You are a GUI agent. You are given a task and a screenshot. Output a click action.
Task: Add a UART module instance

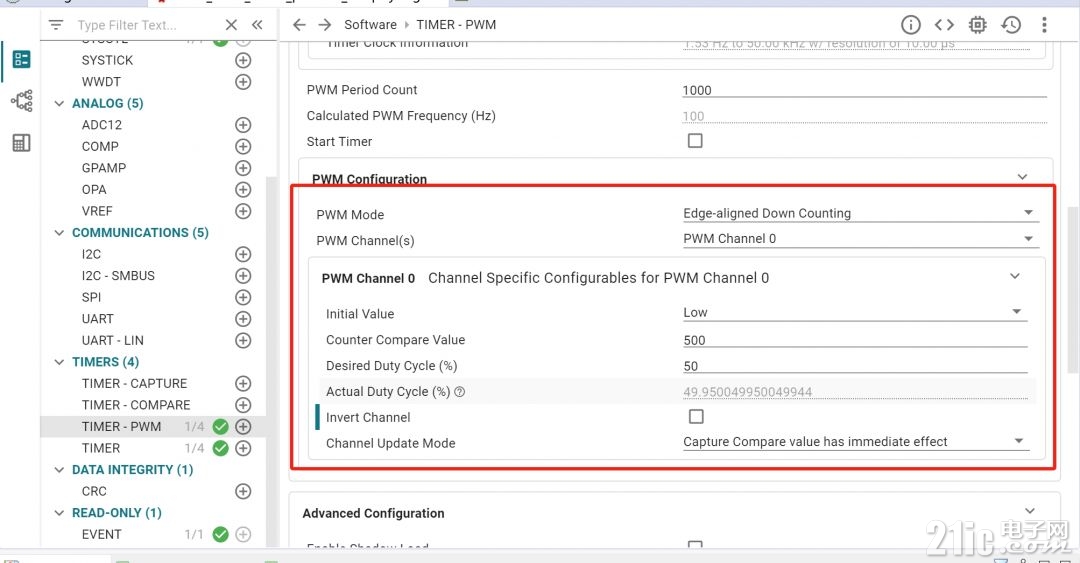tap(243, 319)
